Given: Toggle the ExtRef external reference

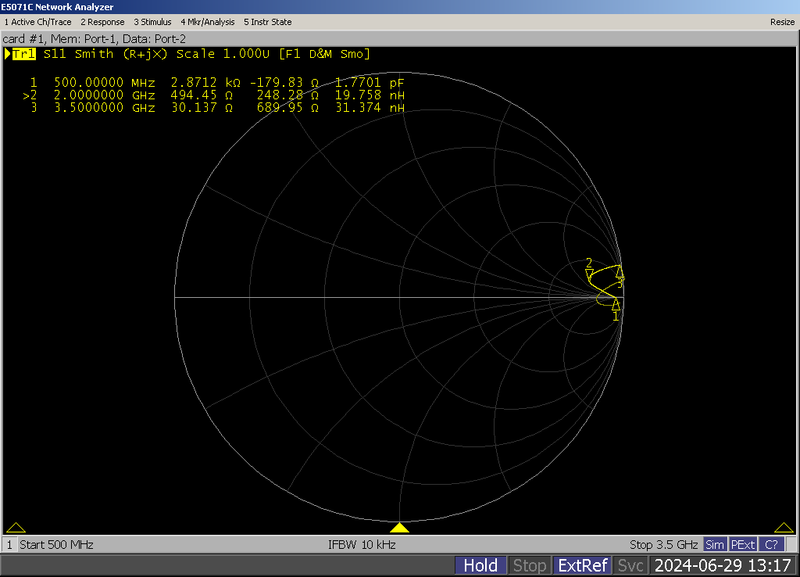Looking at the screenshot, I should click(584, 565).
